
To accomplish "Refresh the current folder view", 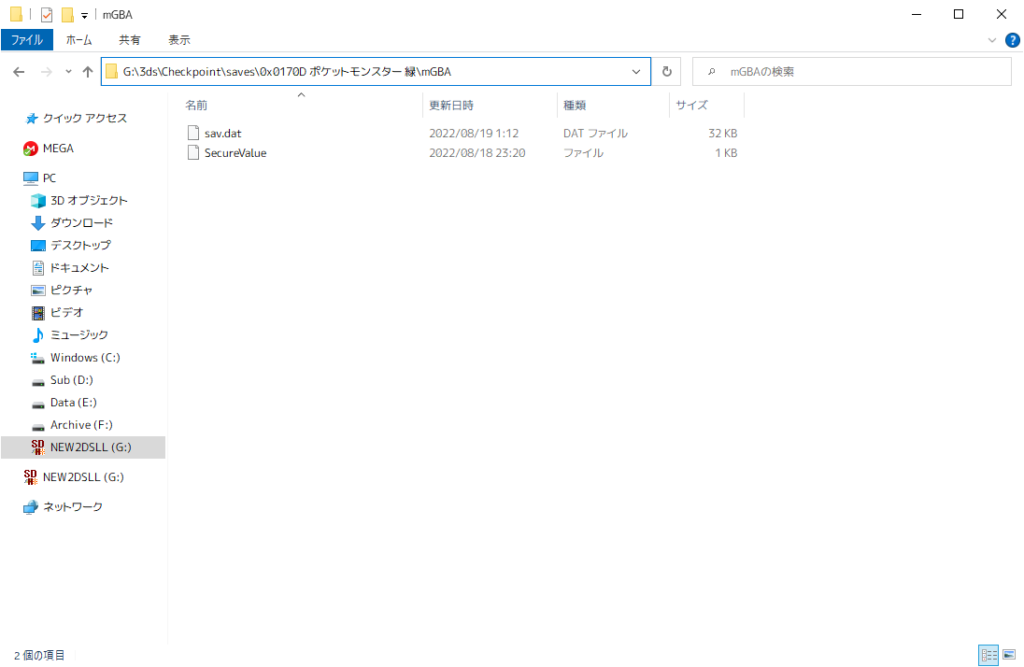I will (667, 72).
